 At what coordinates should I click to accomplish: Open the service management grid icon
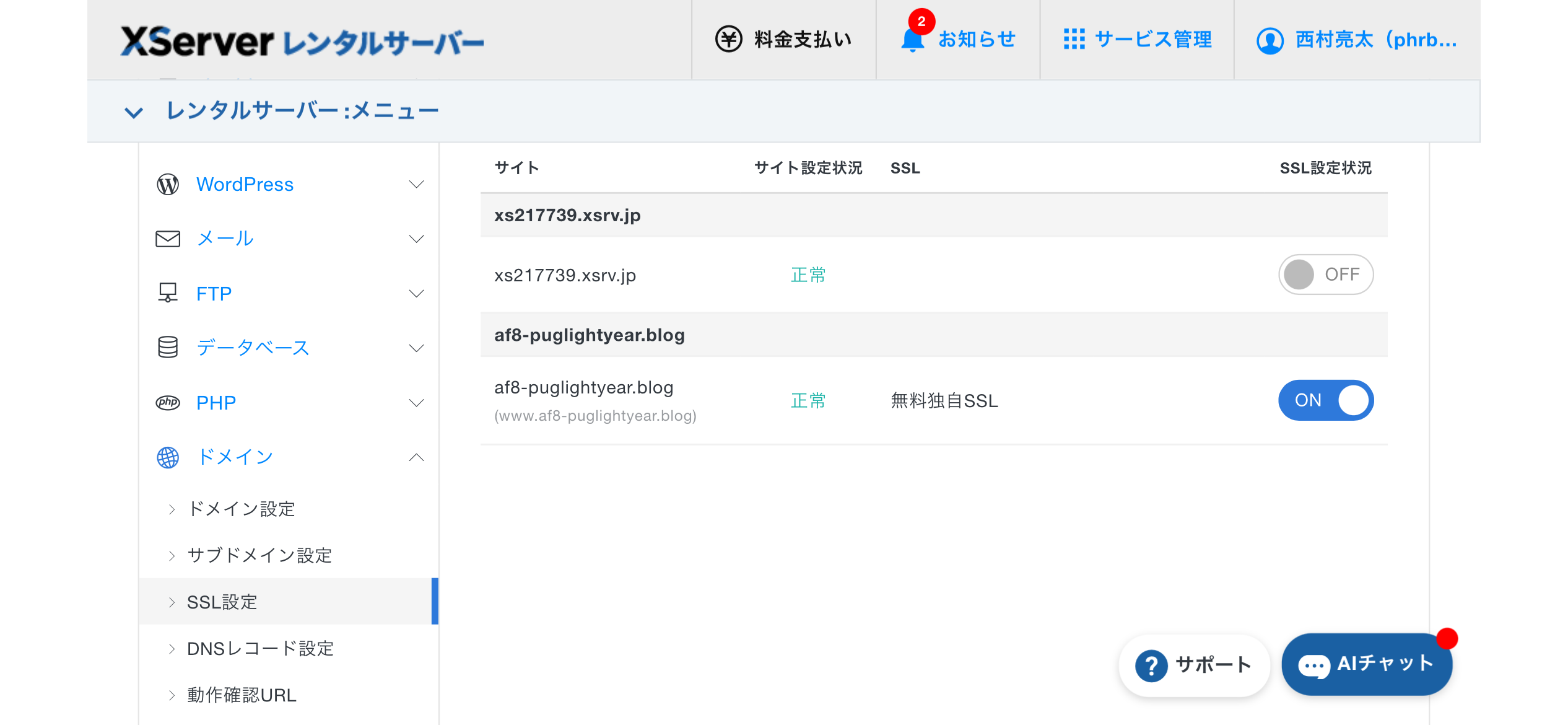(x=1074, y=39)
